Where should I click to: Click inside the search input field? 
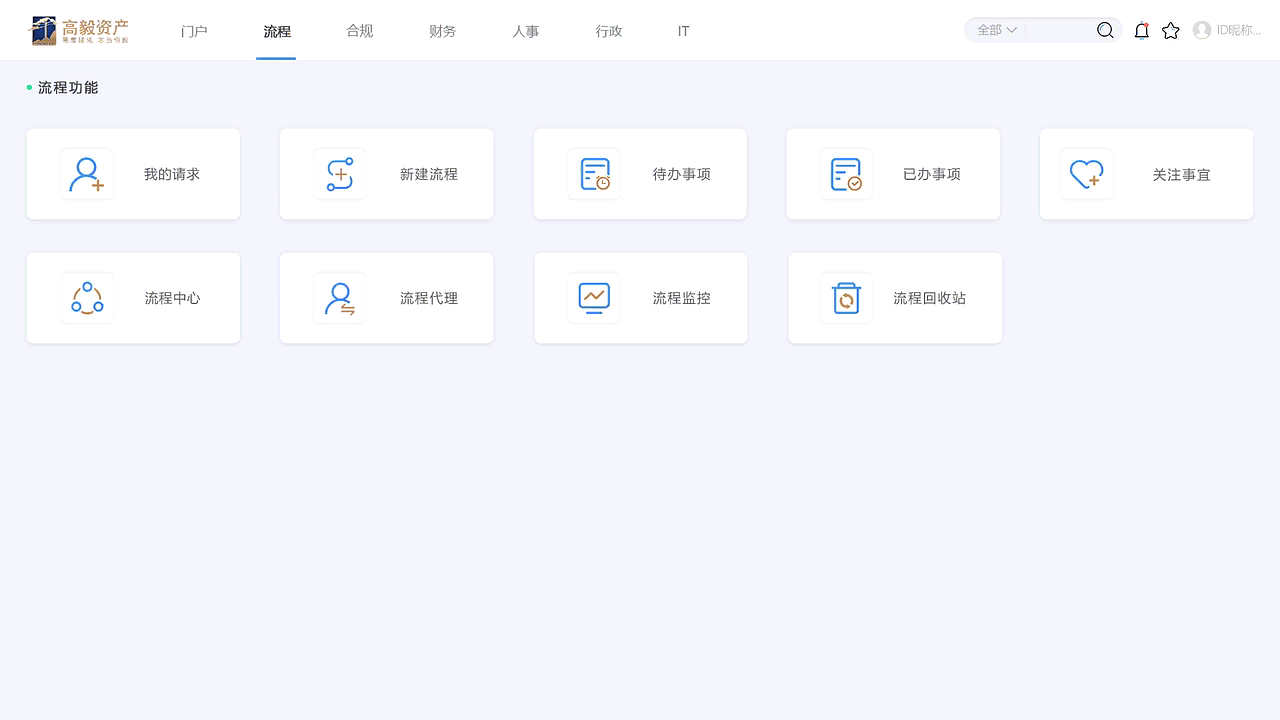click(x=1055, y=30)
